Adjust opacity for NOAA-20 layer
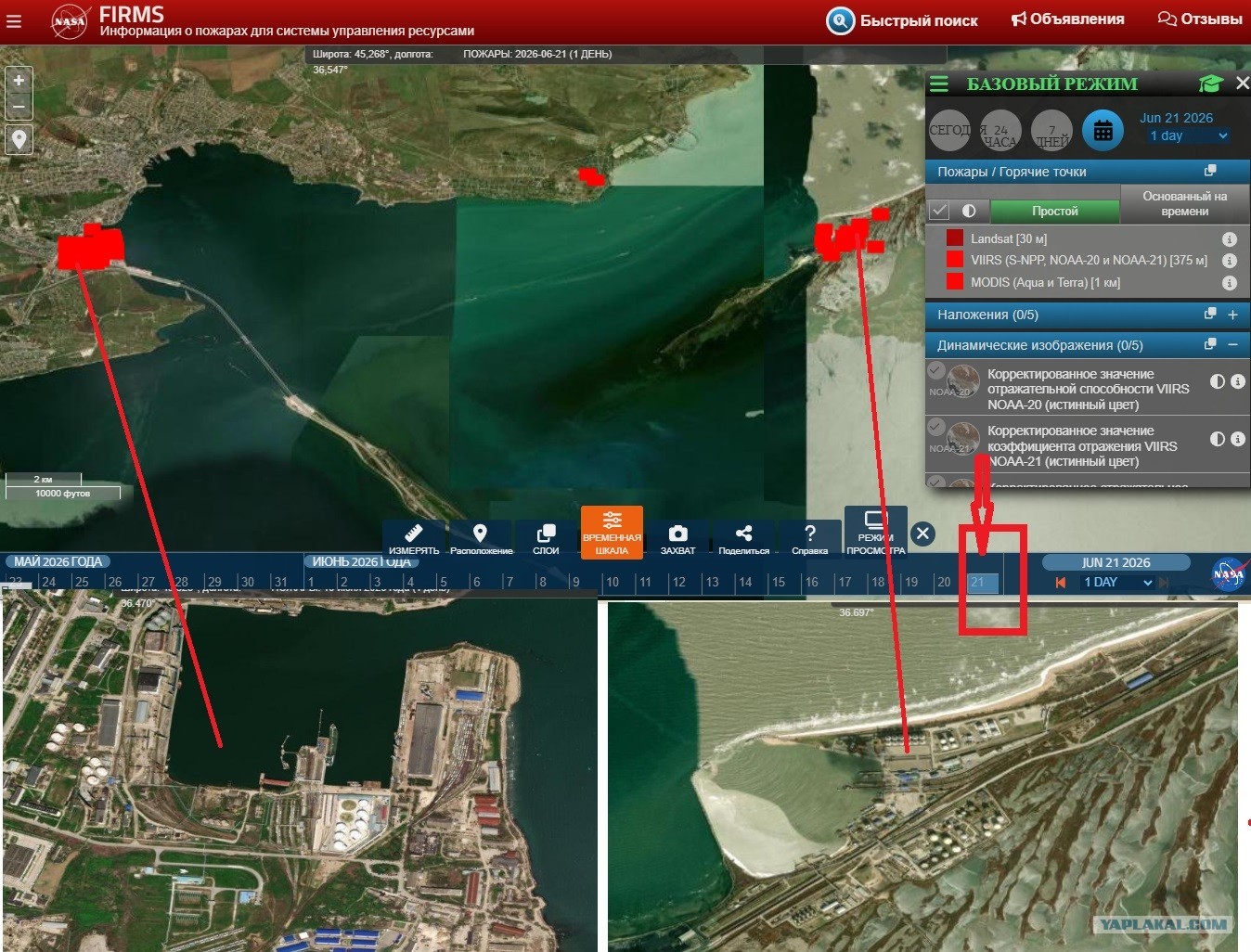This screenshot has width=1251, height=952. pyautogui.click(x=1218, y=381)
